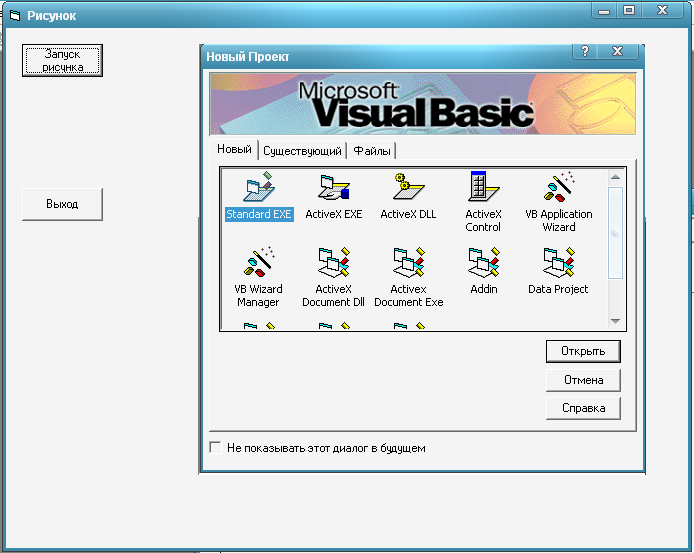The width and height of the screenshot is (694, 553).
Task: Select the ActiveX Control project icon
Action: [483, 187]
